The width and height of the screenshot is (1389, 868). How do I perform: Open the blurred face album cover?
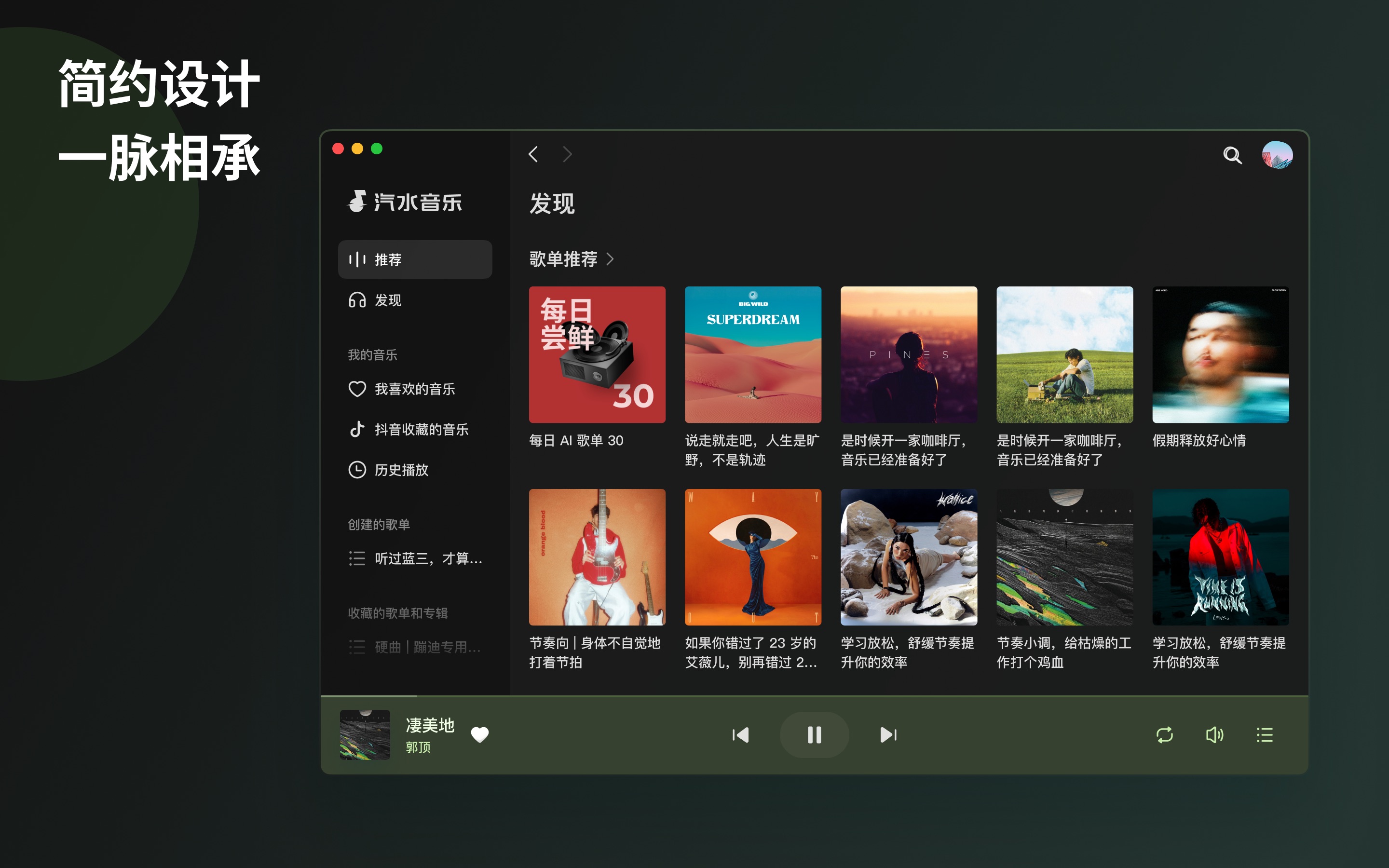point(1220,355)
